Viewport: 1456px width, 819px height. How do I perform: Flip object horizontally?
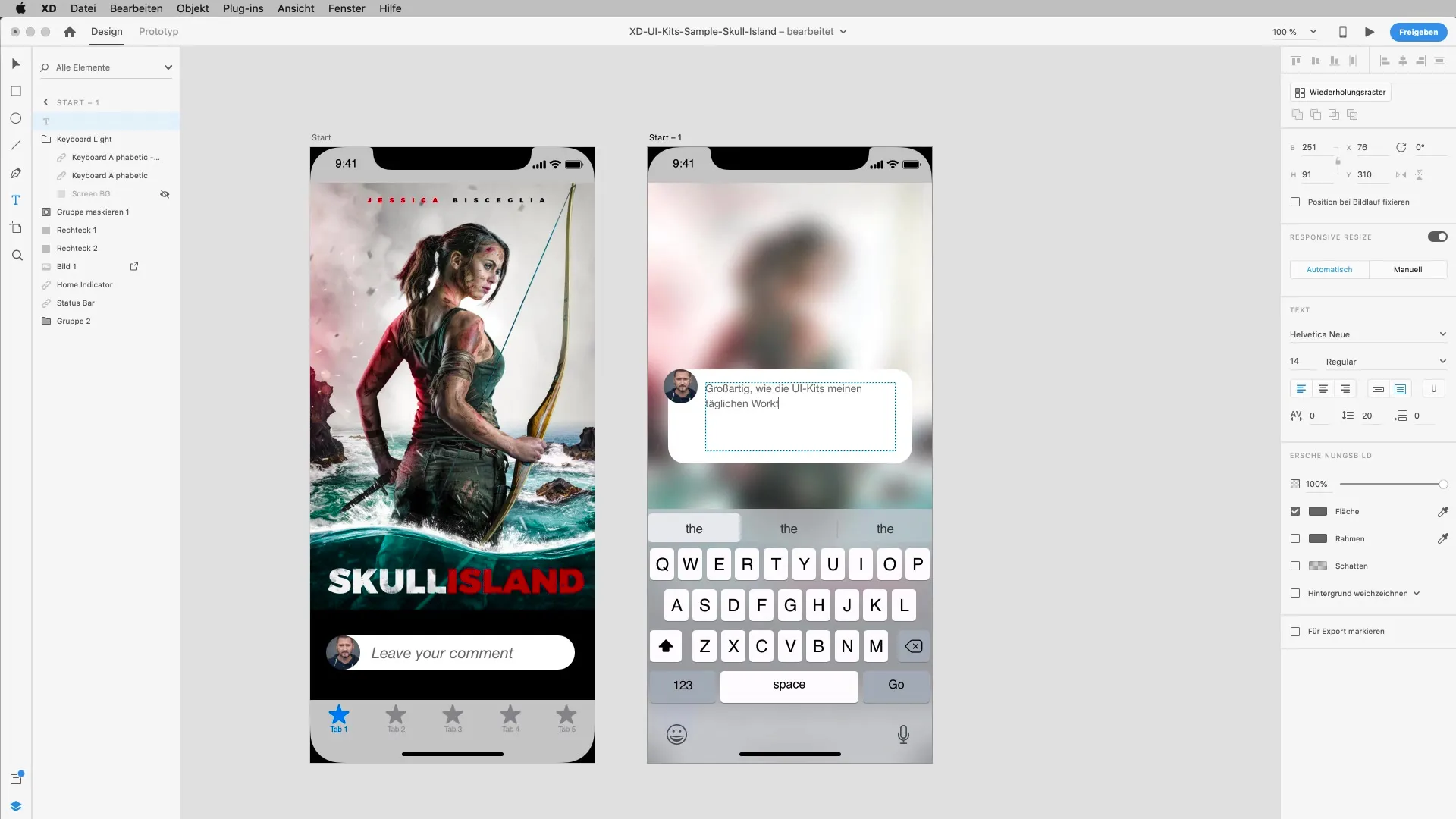point(1401,175)
